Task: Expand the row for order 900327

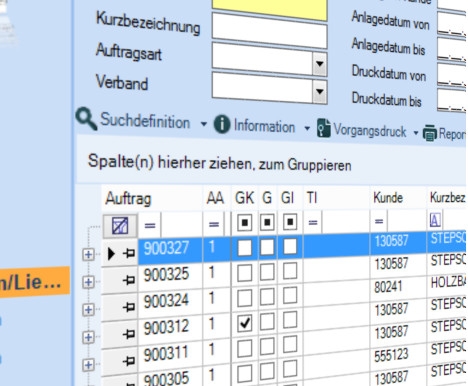Action: [88, 255]
